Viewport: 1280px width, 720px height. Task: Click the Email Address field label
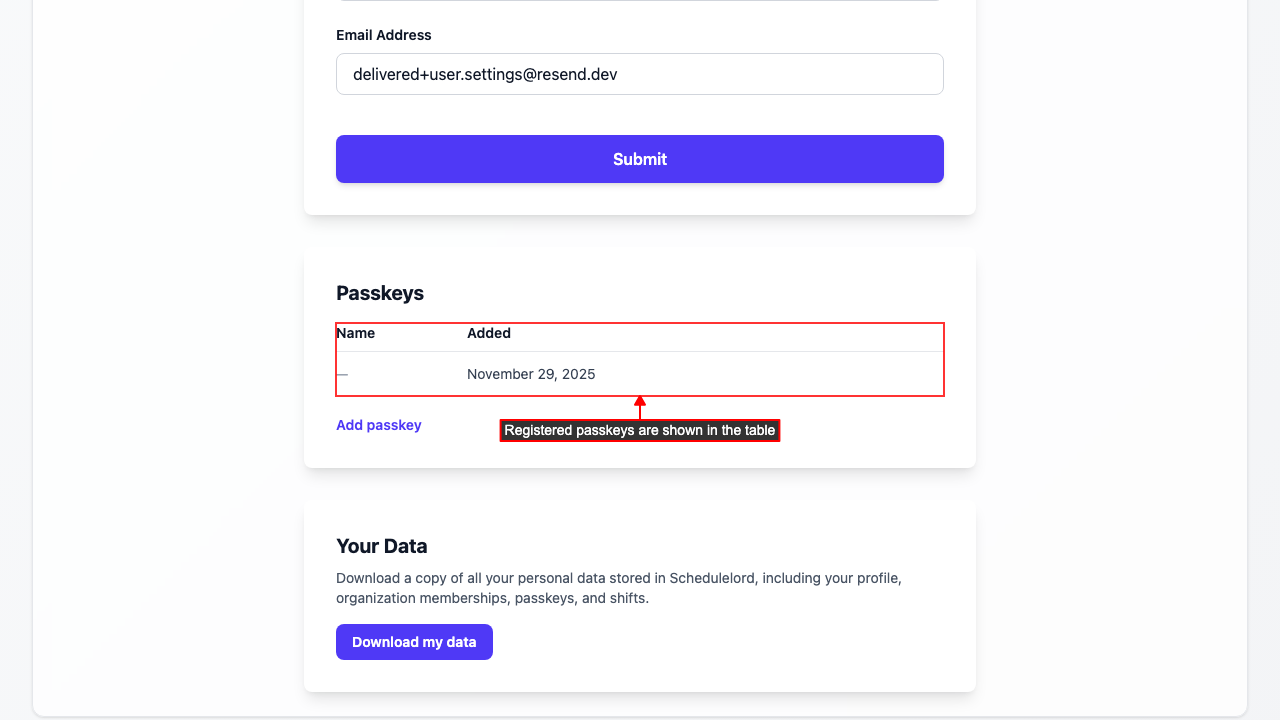384,35
